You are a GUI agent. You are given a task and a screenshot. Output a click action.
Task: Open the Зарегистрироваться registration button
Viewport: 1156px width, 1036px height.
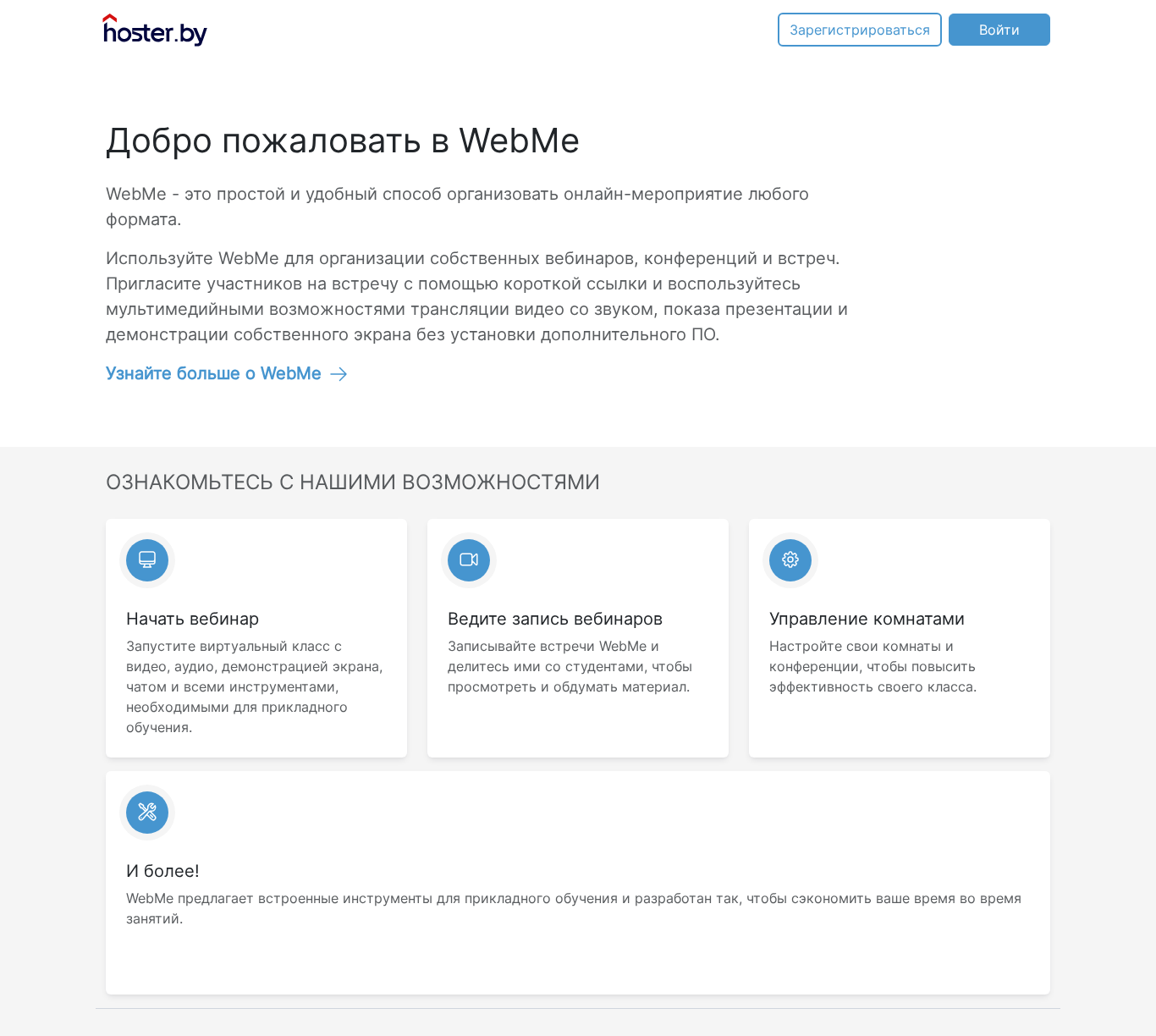click(x=860, y=30)
